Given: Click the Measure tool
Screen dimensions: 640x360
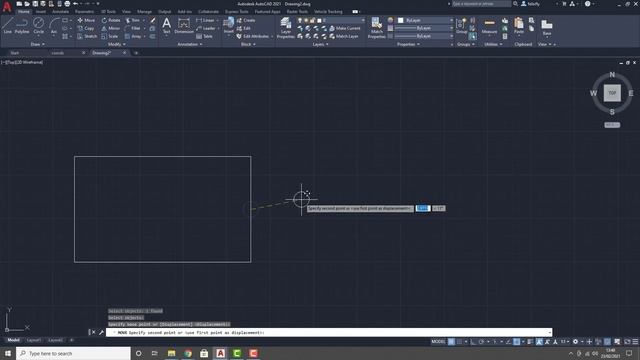Looking at the screenshot, I should click(x=489, y=26).
